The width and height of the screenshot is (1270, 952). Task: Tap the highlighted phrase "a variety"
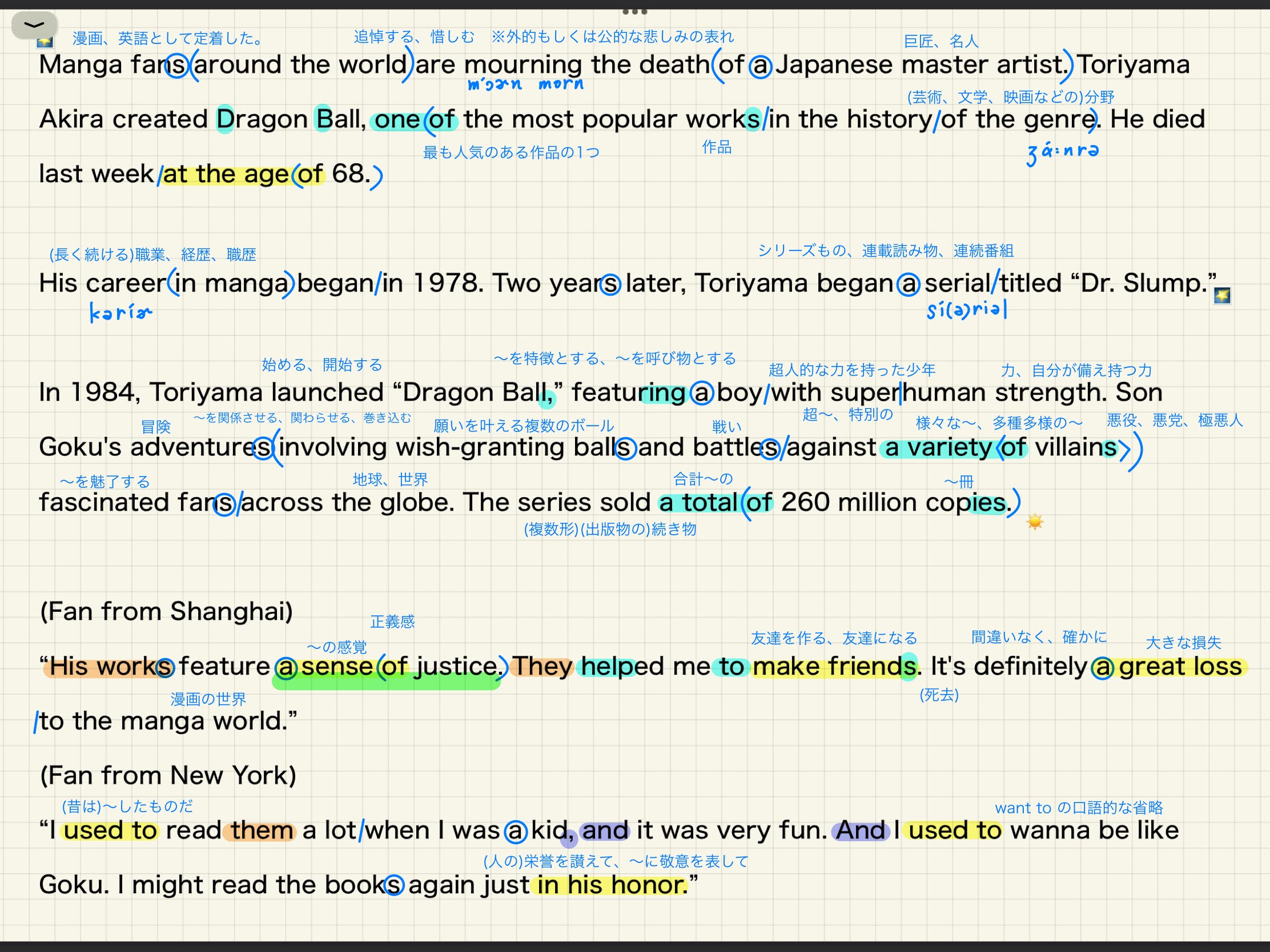pyautogui.click(x=938, y=447)
